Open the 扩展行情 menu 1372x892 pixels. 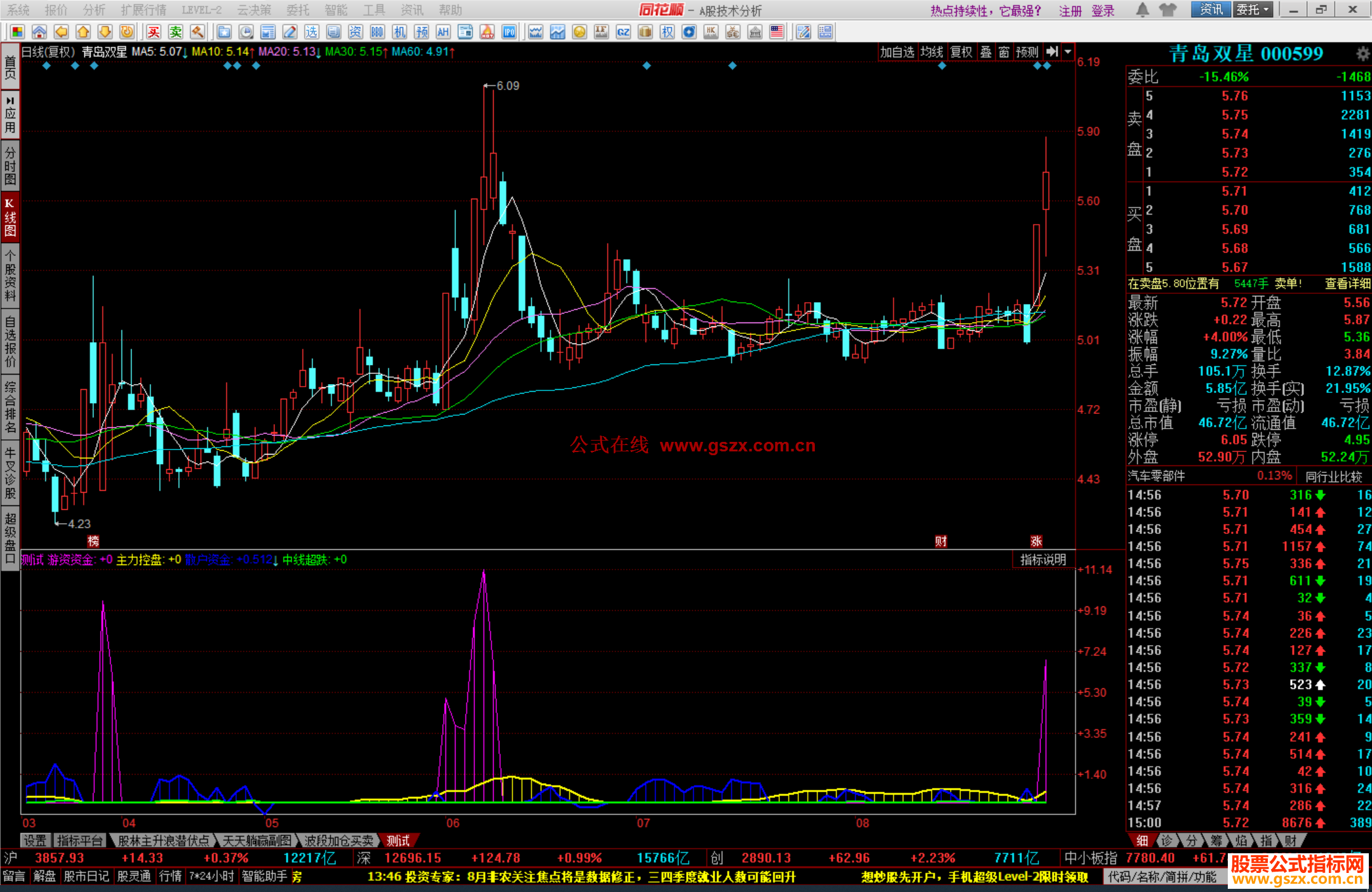pyautogui.click(x=144, y=10)
